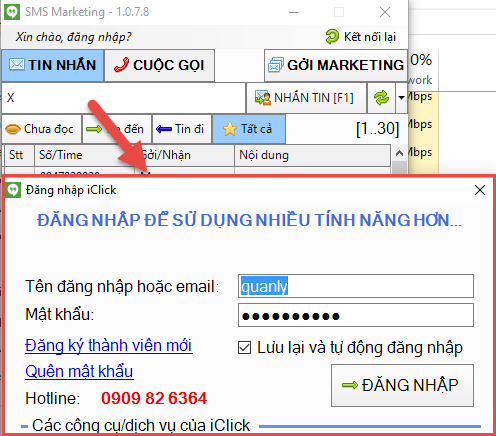Image resolution: width=496 pixels, height=436 pixels.
Task: Sort by the Stt column header
Action: tap(19, 155)
